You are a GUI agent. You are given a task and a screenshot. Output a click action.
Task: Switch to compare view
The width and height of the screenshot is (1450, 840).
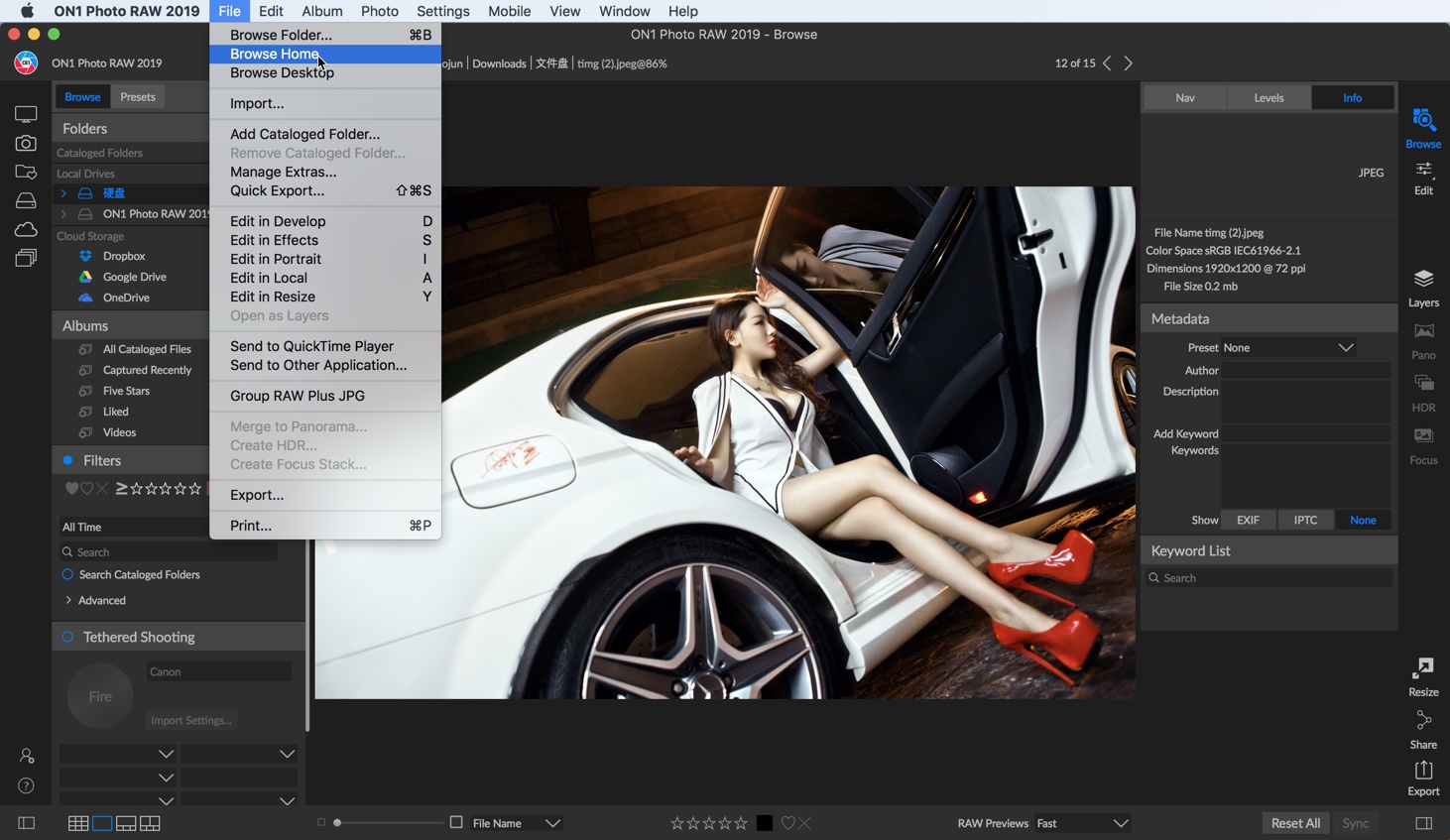coord(150,823)
